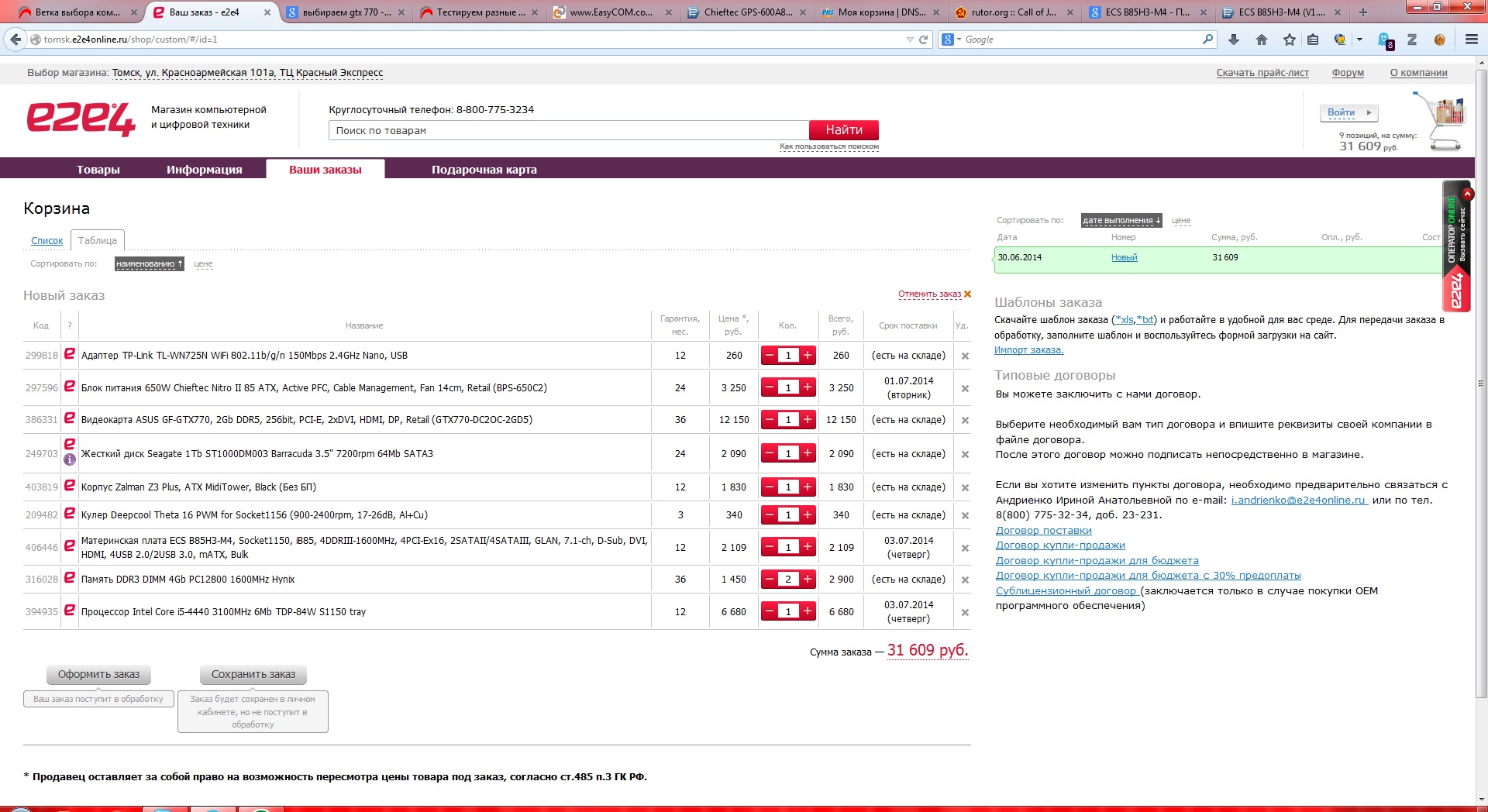Go to the browser home page icon

coord(1262,40)
